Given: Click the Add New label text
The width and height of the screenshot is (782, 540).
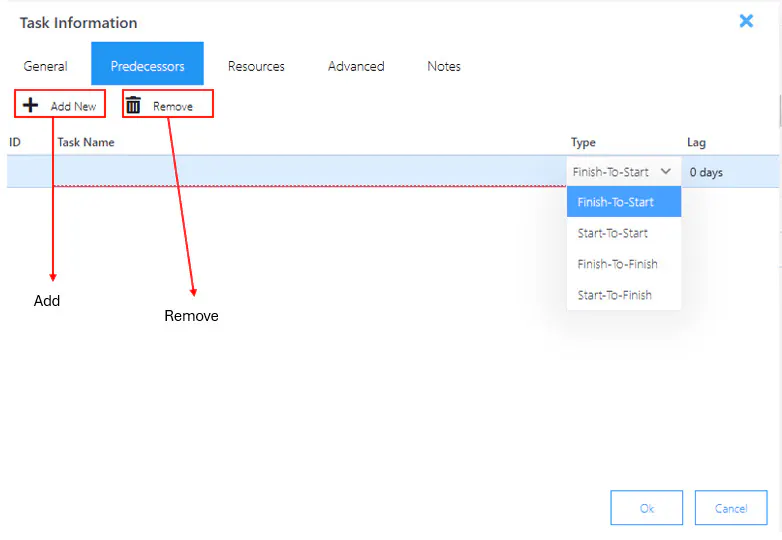Looking at the screenshot, I should click(73, 106).
